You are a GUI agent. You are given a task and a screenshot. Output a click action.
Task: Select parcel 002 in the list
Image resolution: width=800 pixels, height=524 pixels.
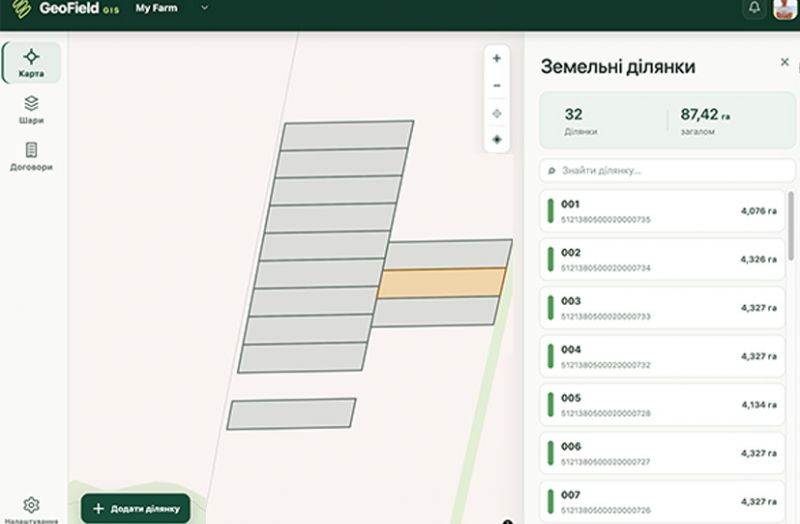coord(662,259)
